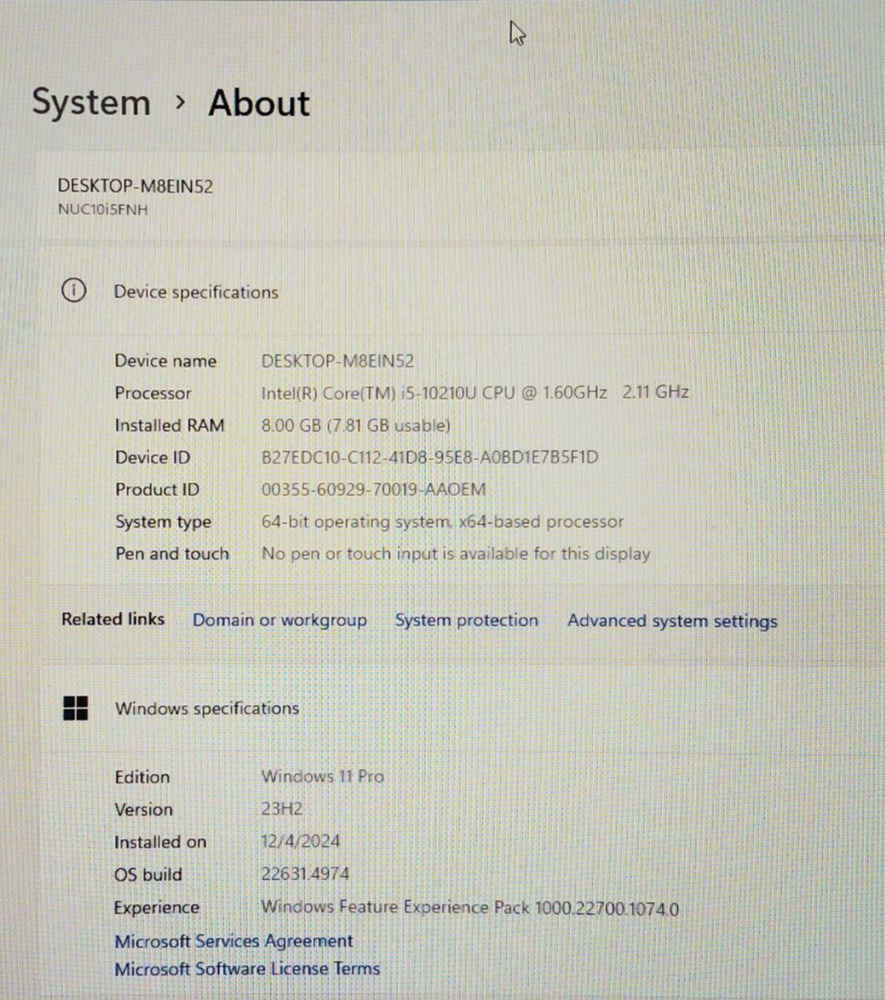The image size is (885, 1000).
Task: Click model text NUC10i5FNH
Action: point(103,209)
